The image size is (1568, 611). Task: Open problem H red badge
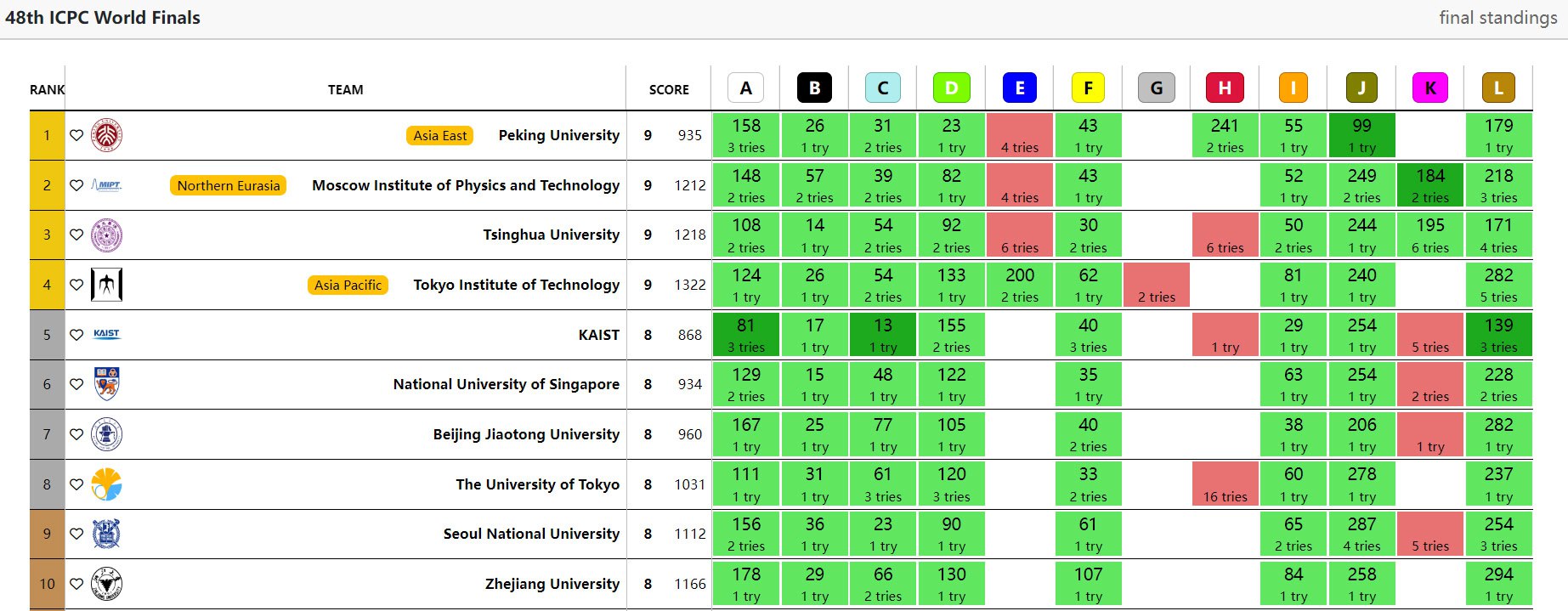[1225, 88]
